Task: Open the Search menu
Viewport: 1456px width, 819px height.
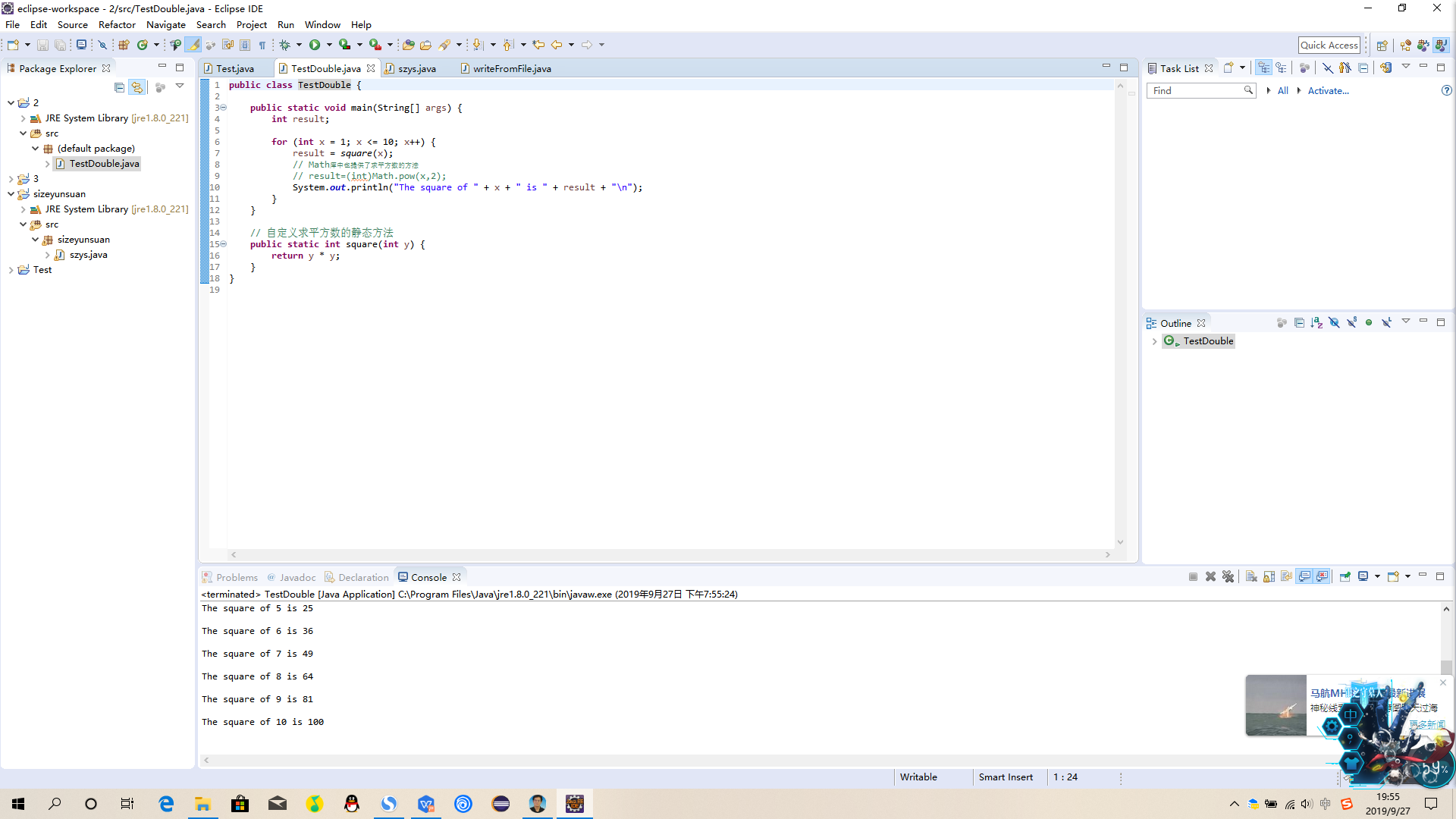Action: tap(210, 24)
